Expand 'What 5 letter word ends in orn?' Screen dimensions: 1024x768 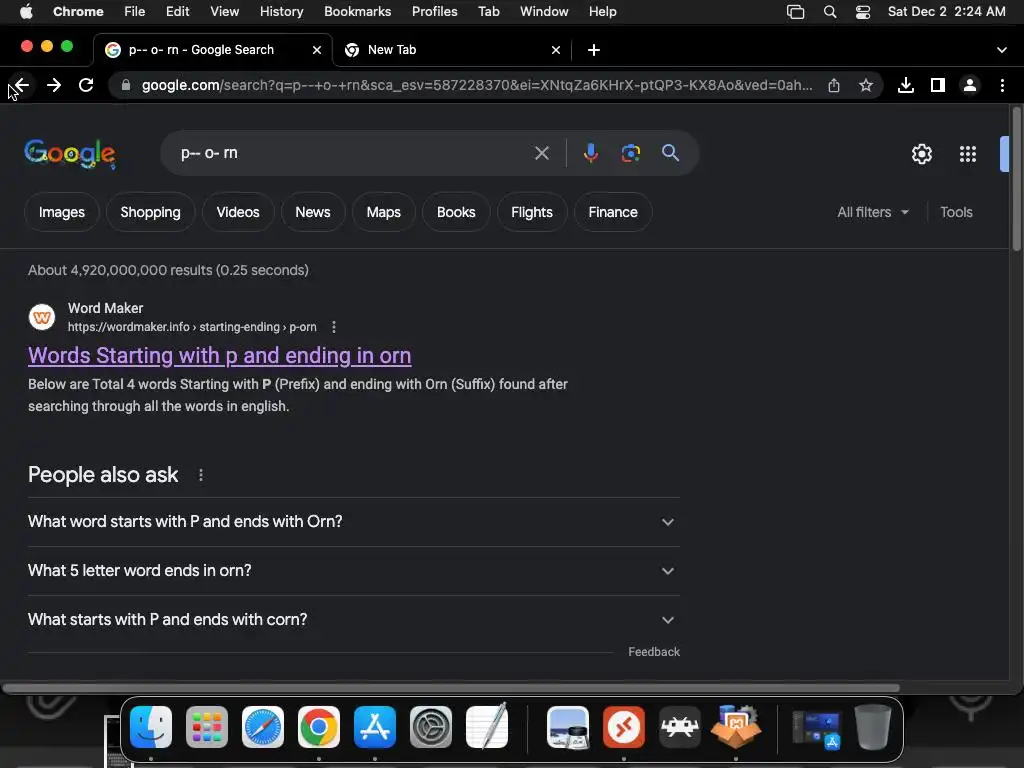[x=353, y=571]
